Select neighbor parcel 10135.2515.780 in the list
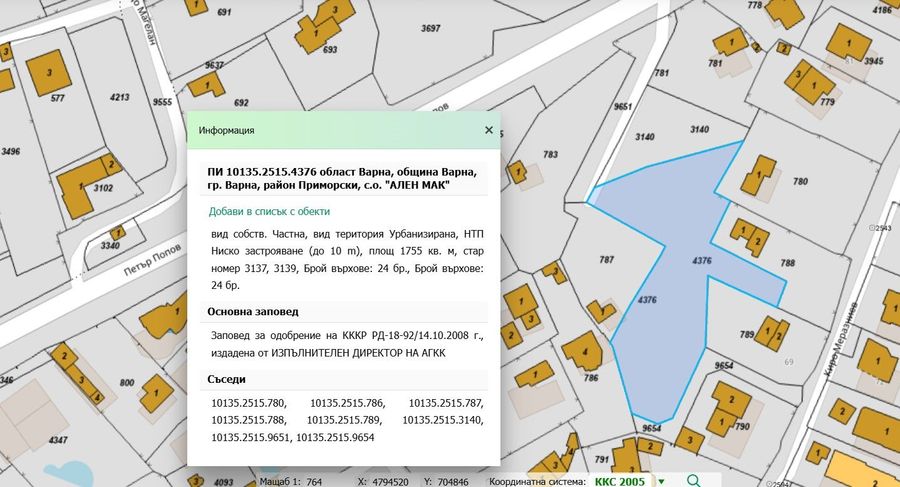 (x=249, y=403)
